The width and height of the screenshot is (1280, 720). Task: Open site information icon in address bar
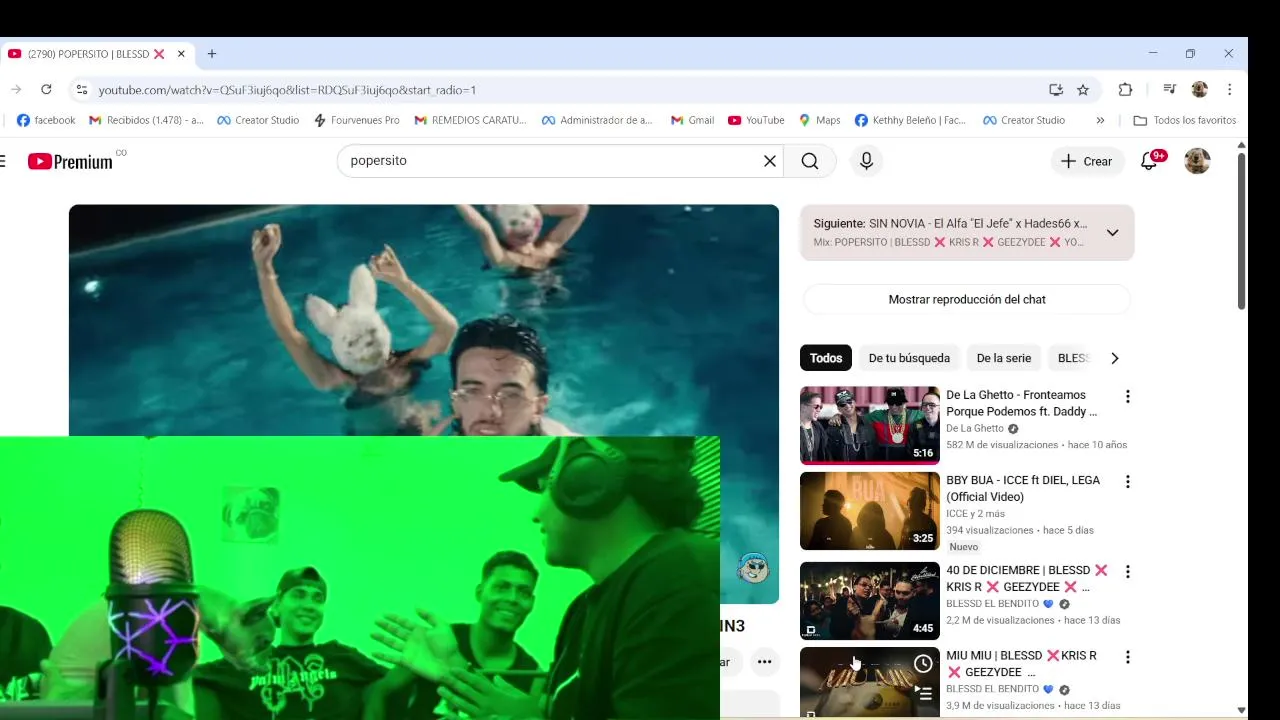pyautogui.click(x=82, y=90)
